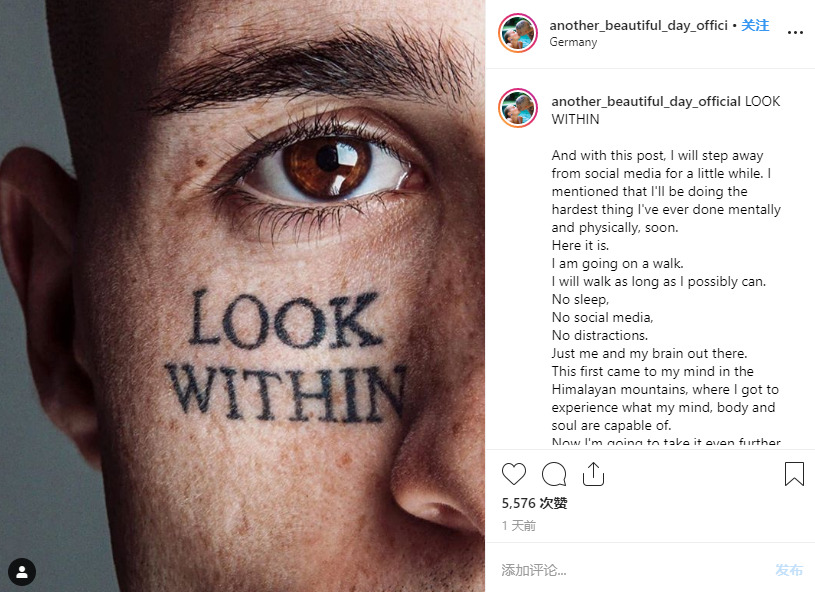Save the post with the bookmark icon

794,474
